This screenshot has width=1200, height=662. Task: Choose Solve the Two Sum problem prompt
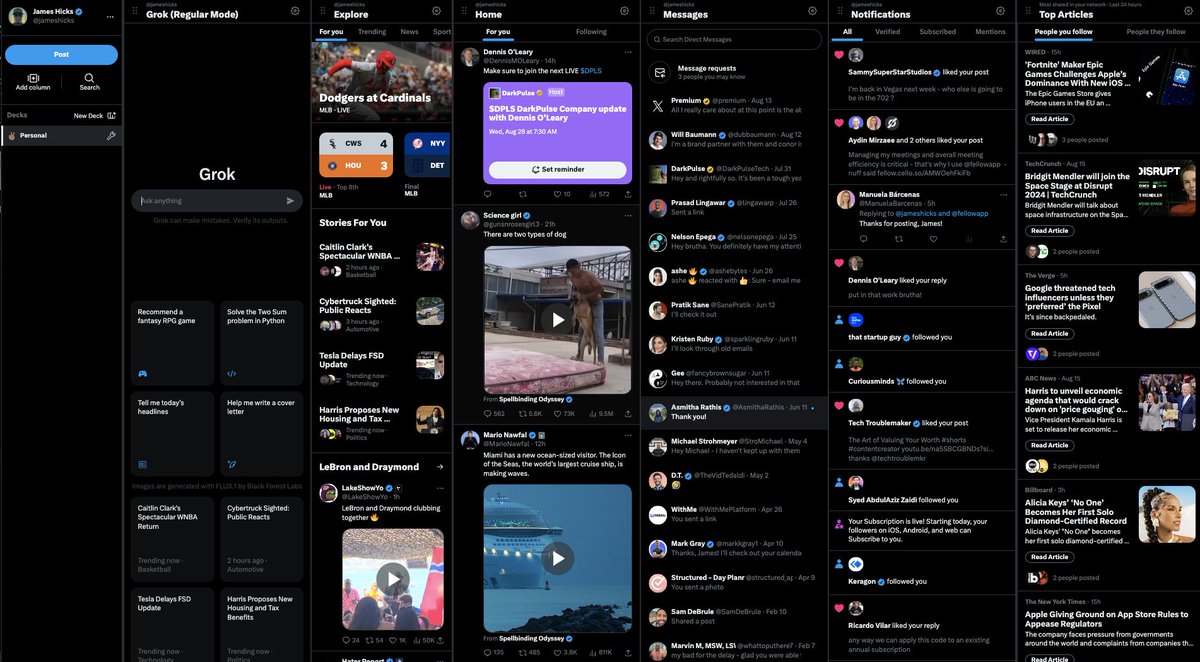pos(261,343)
